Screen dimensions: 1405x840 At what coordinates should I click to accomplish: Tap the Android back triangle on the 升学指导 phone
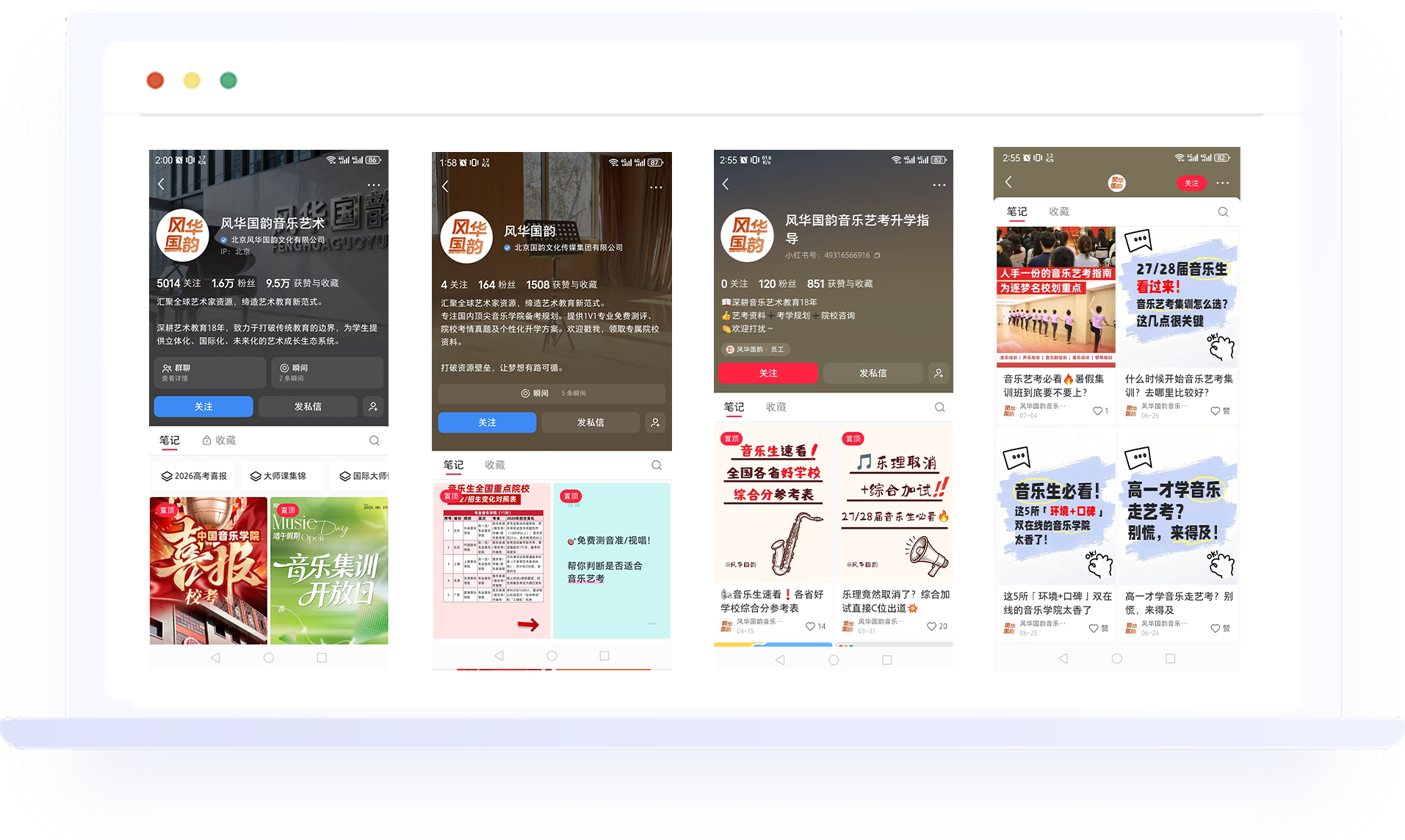pos(780,660)
